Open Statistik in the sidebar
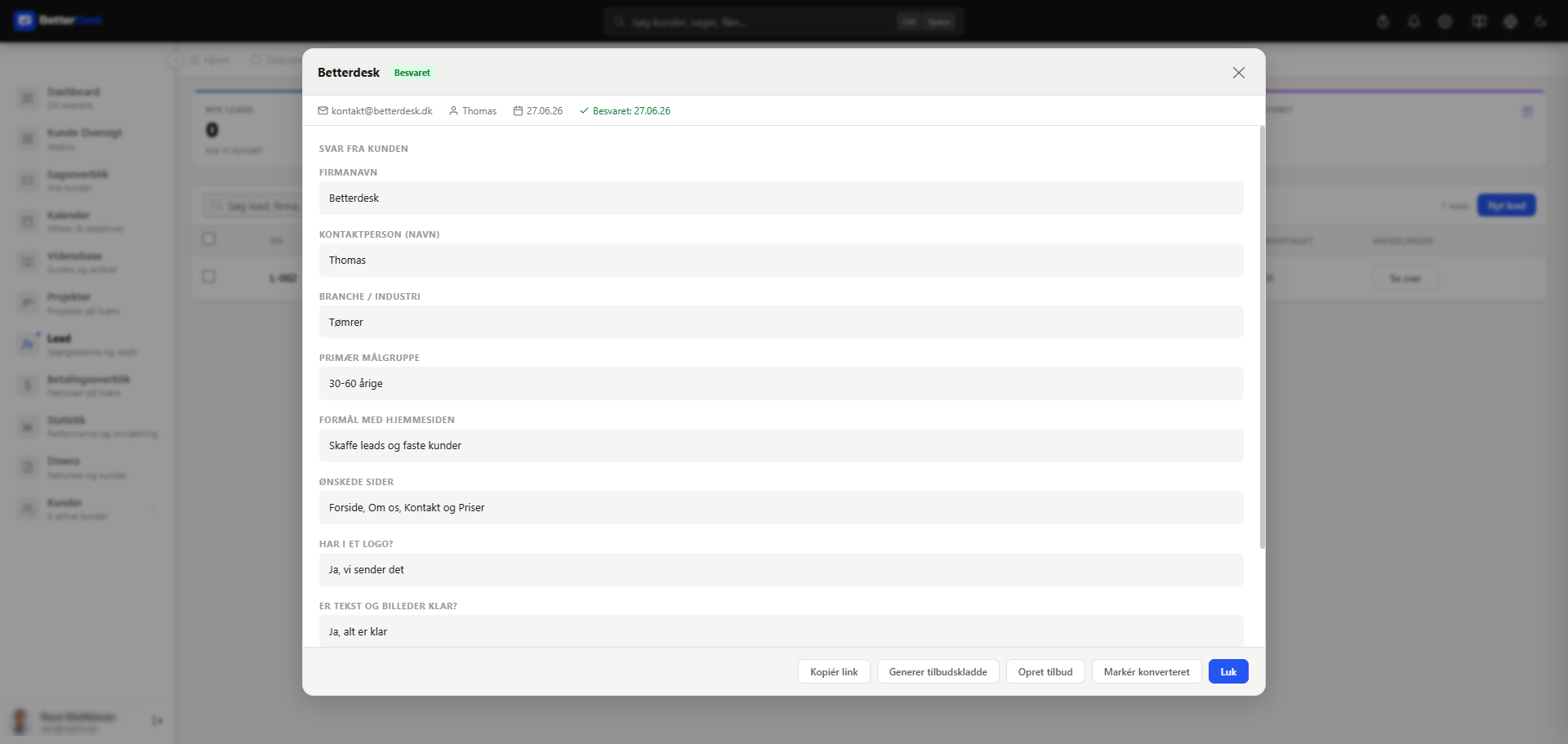Image resolution: width=1568 pixels, height=744 pixels. (x=86, y=426)
